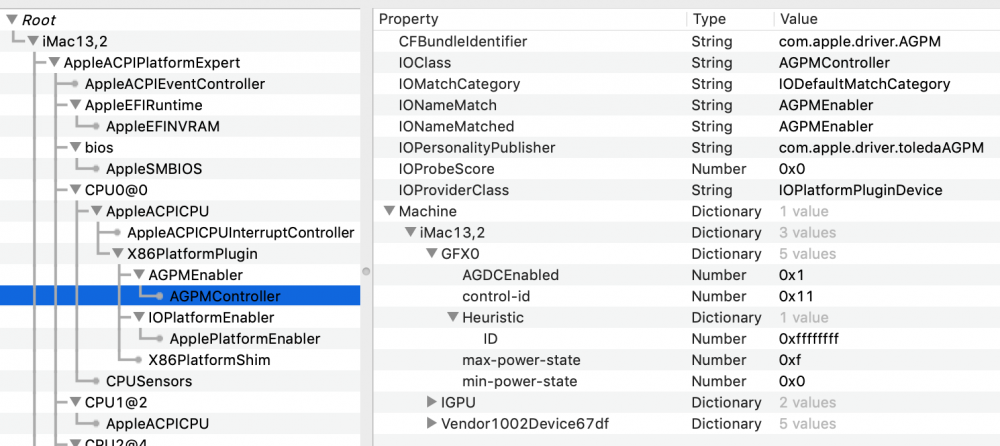
Task: Select ApplePlatformEnabler in the tree
Action: [x=245, y=339]
